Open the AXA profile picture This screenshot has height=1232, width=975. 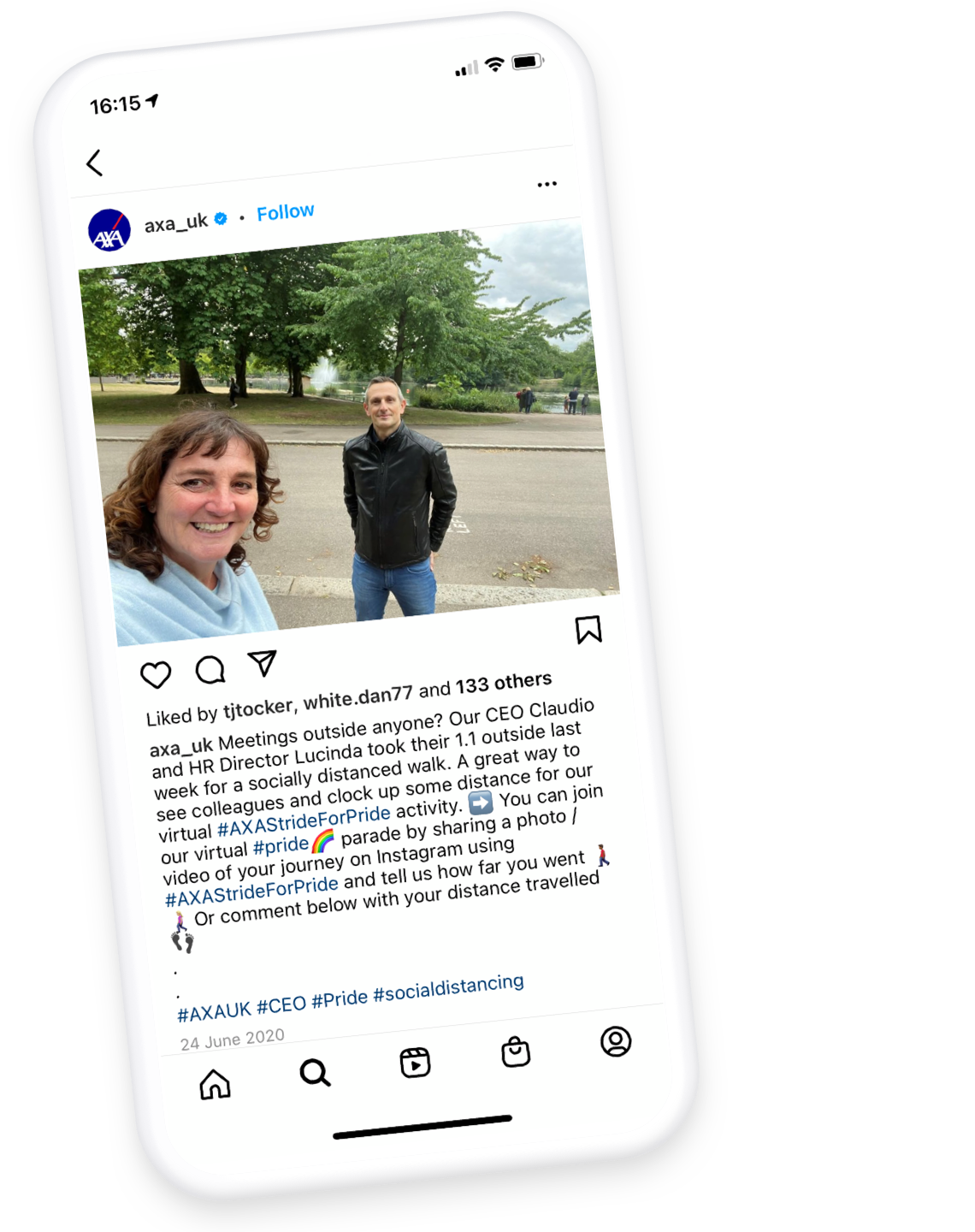[x=109, y=230]
